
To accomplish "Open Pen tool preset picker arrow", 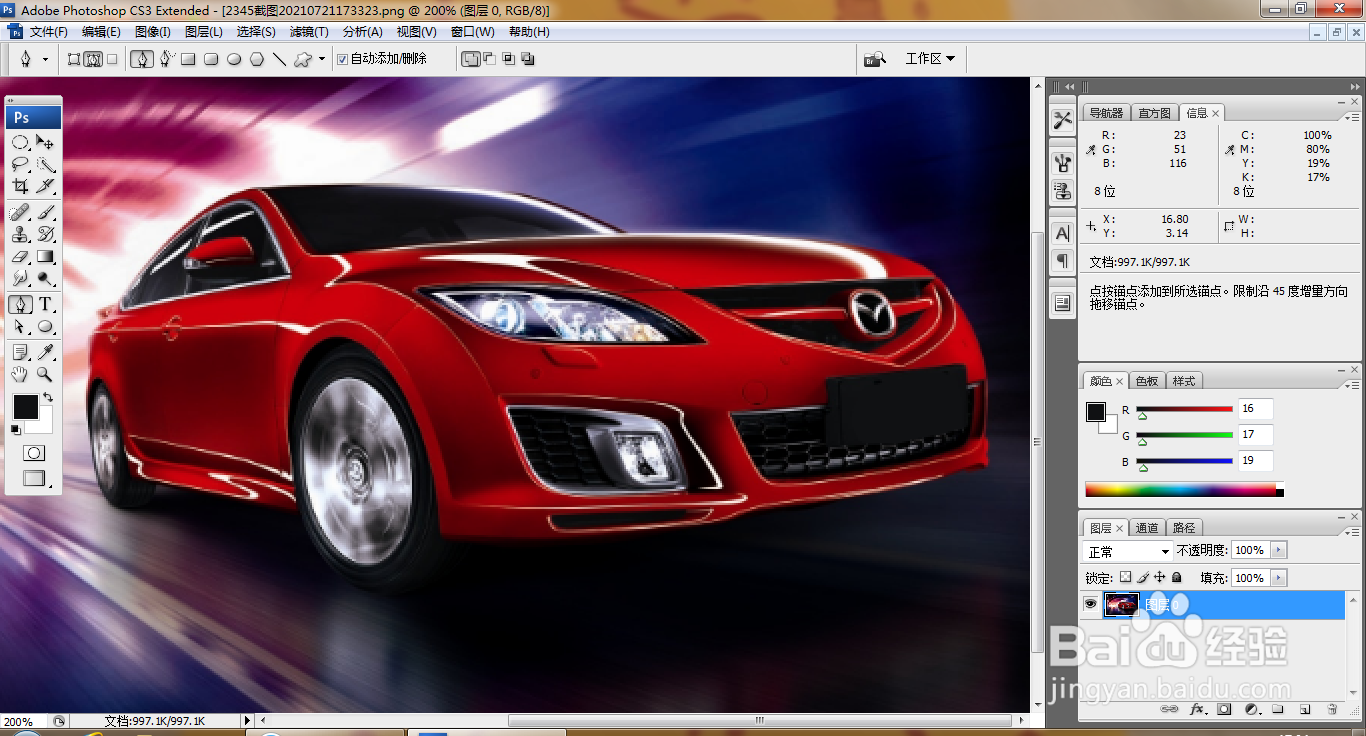I will [x=45, y=59].
